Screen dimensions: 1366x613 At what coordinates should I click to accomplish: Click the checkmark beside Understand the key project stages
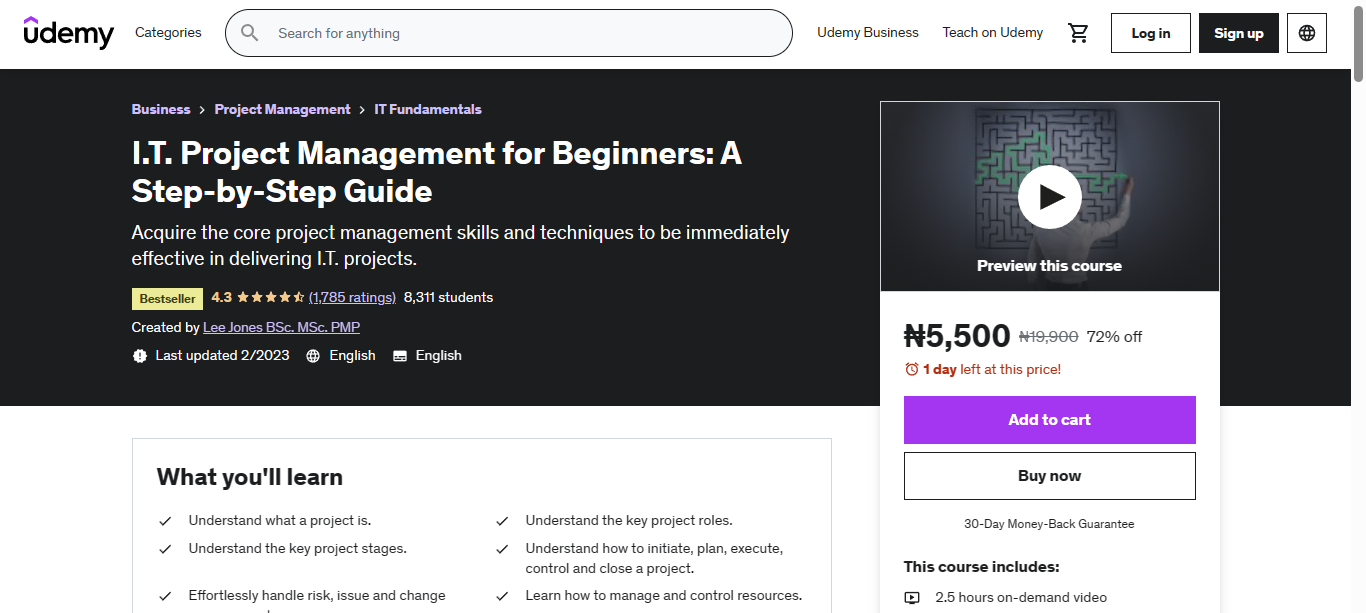click(x=165, y=549)
